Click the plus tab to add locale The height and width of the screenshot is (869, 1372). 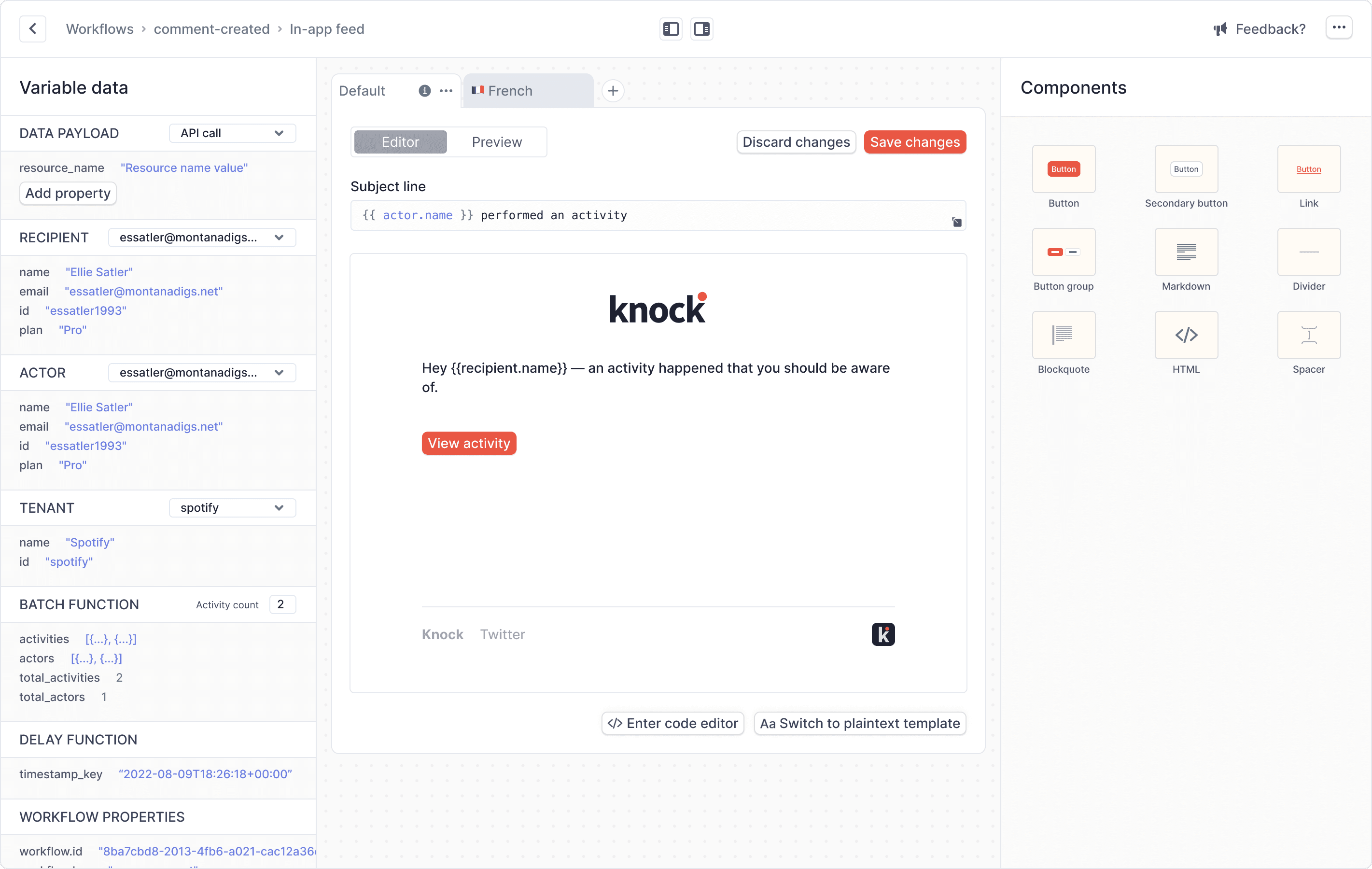point(613,90)
